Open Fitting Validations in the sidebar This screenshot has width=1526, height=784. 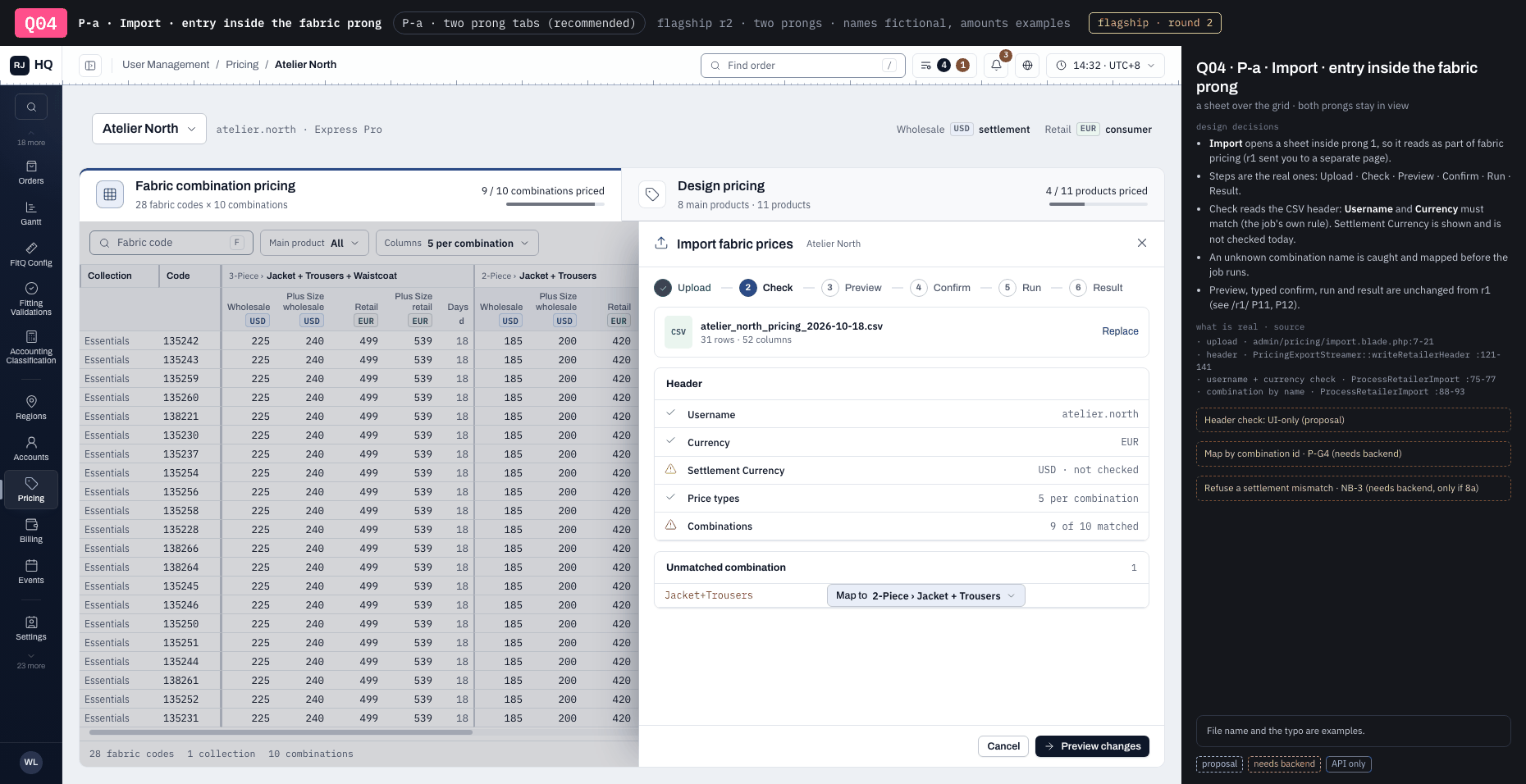31,299
